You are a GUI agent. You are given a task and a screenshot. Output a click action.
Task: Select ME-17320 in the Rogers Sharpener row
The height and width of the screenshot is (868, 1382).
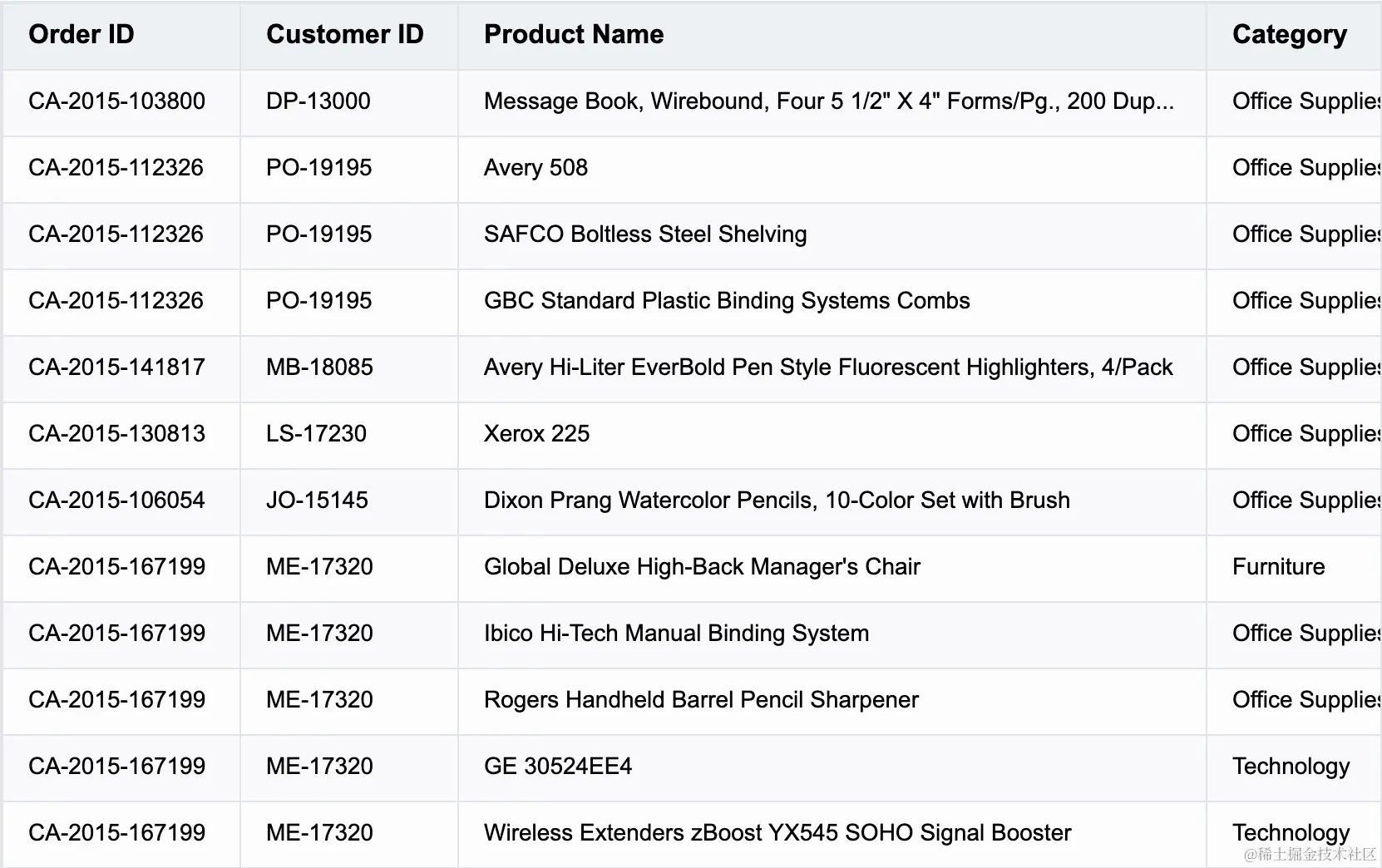pos(349,702)
